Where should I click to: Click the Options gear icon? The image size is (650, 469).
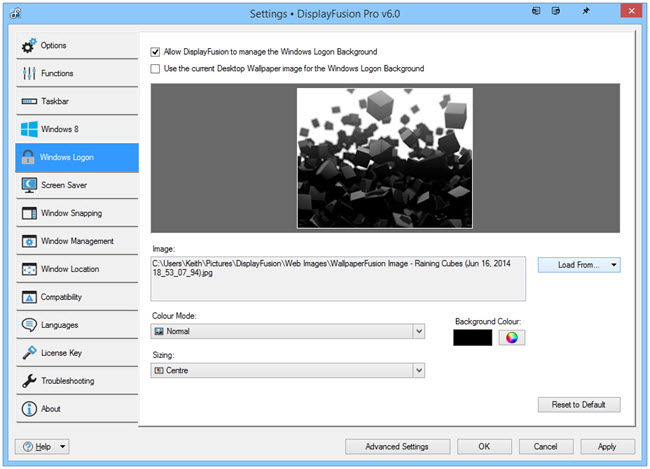tap(29, 45)
